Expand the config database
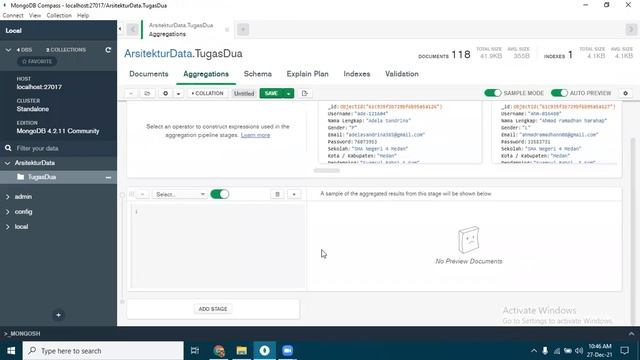Image resolution: width=640 pixels, height=360 pixels. 7,212
